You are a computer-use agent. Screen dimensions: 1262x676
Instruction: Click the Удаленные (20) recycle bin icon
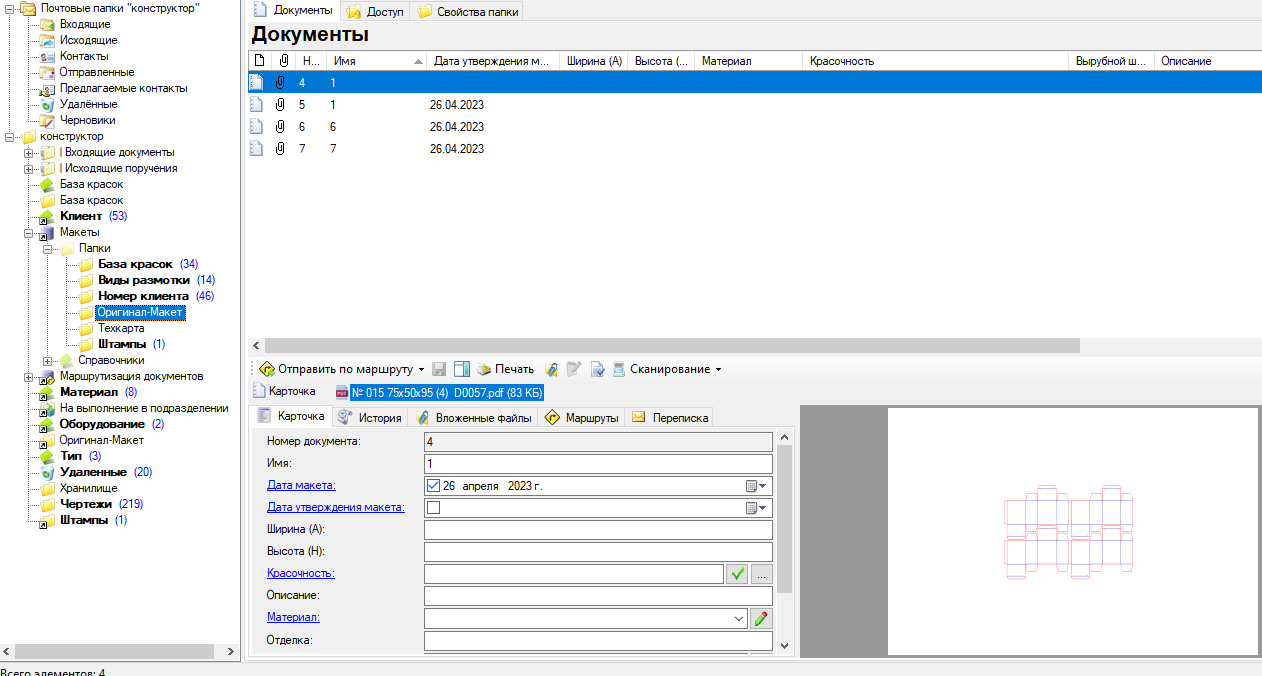click(x=47, y=472)
